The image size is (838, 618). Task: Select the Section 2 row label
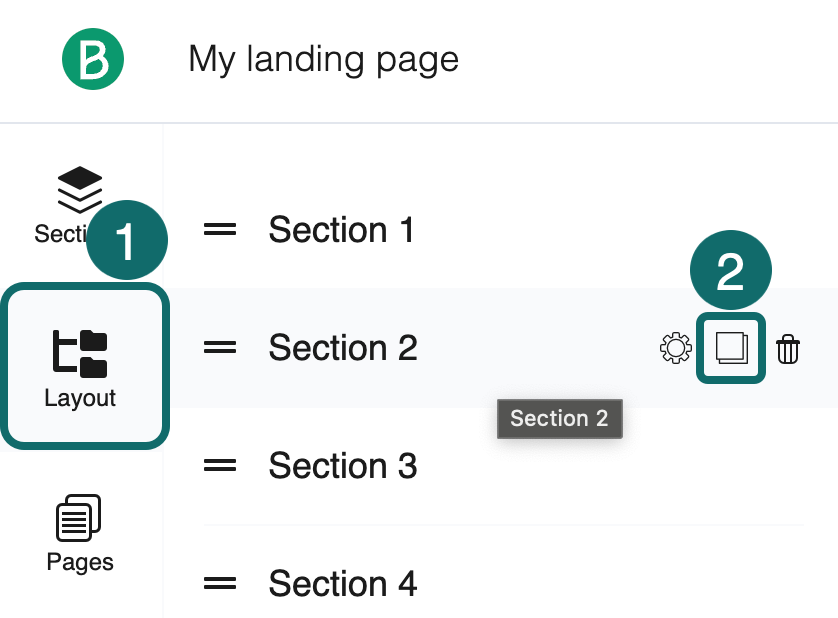[x=343, y=348]
